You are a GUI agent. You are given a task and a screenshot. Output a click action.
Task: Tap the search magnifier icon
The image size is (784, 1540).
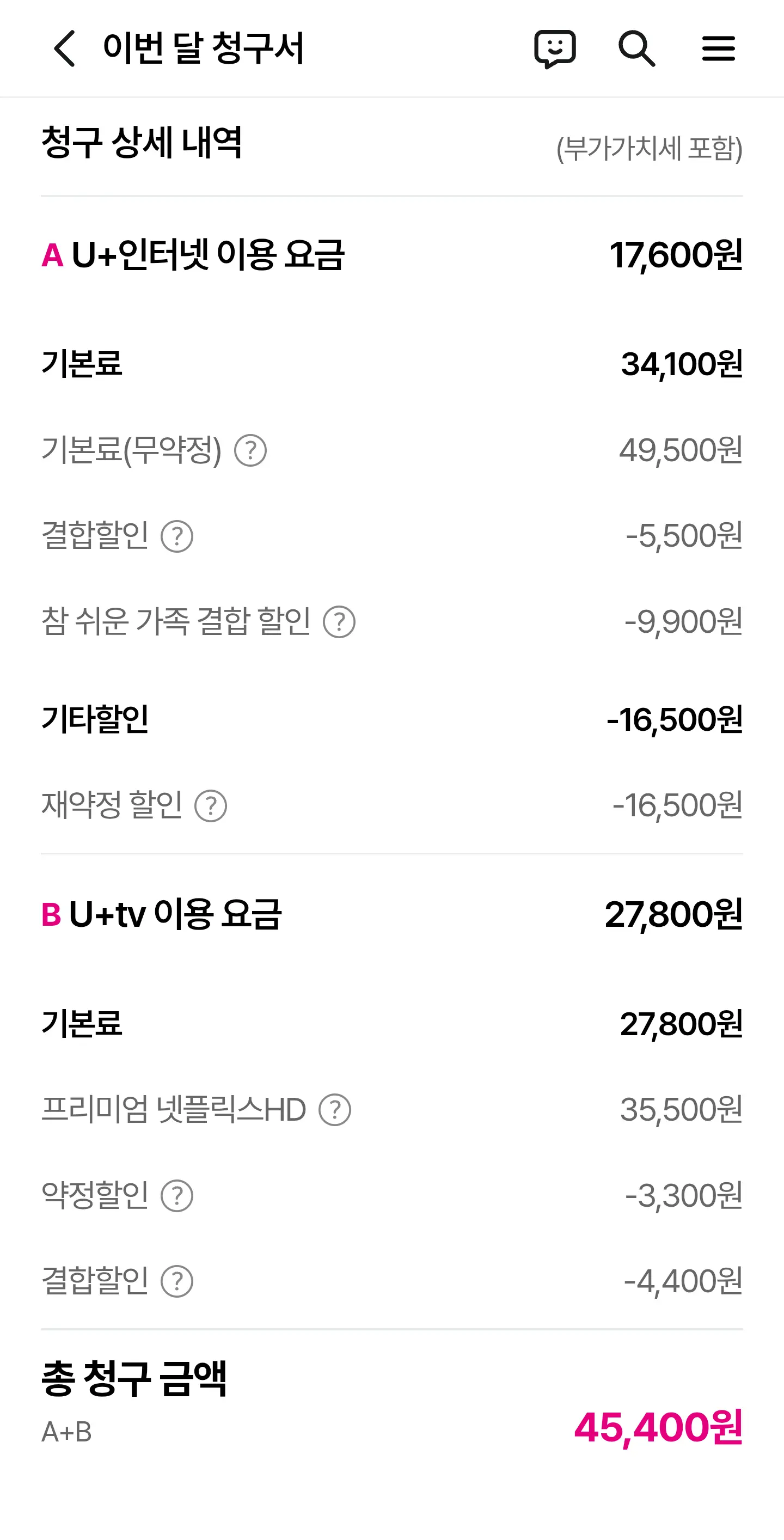[x=636, y=48]
